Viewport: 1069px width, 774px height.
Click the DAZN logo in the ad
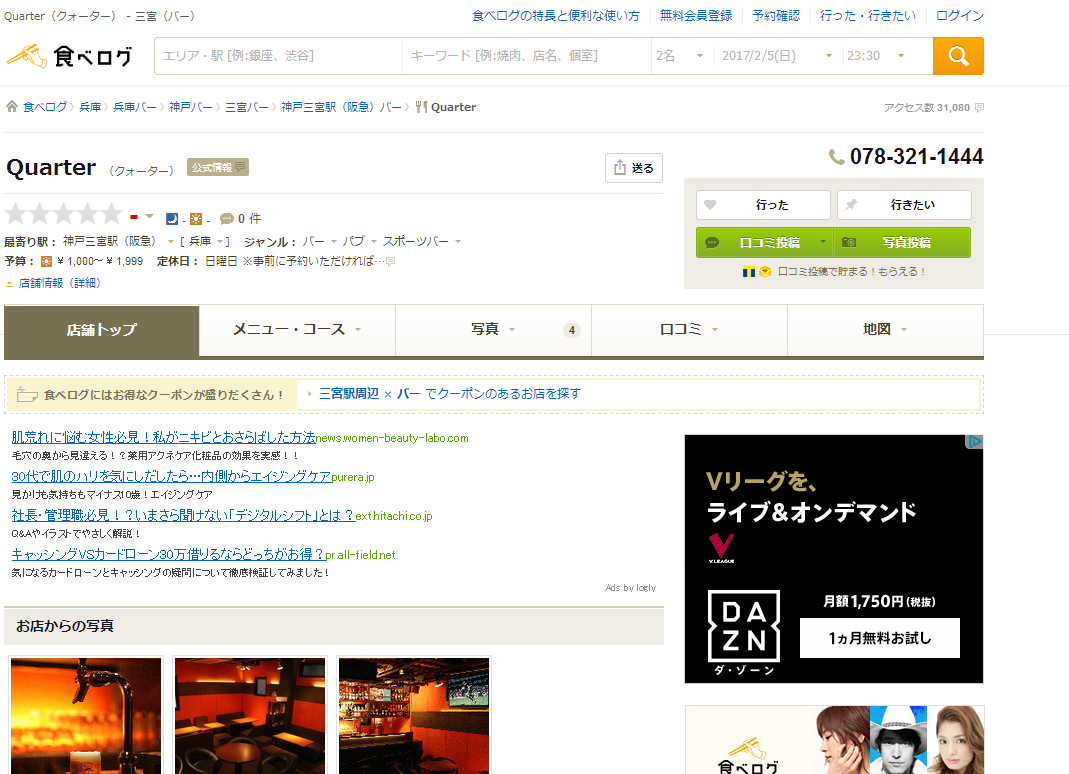pyautogui.click(x=744, y=627)
